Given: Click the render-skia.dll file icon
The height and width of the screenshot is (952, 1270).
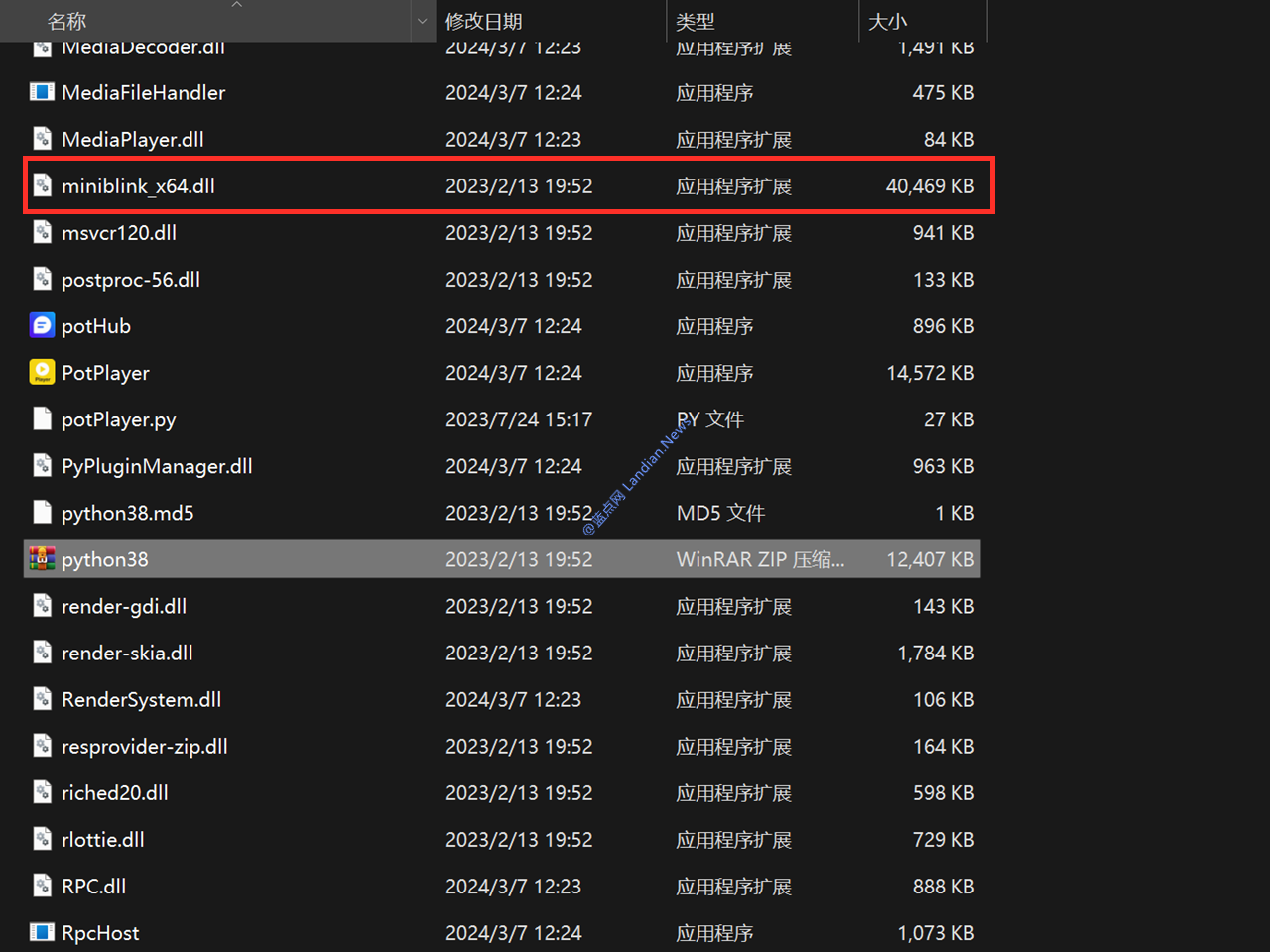Looking at the screenshot, I should (x=42, y=653).
